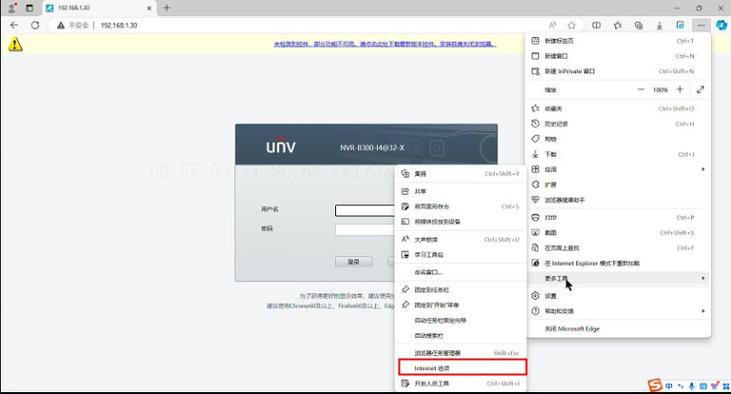Open the favorites toolbar icon

(618, 25)
